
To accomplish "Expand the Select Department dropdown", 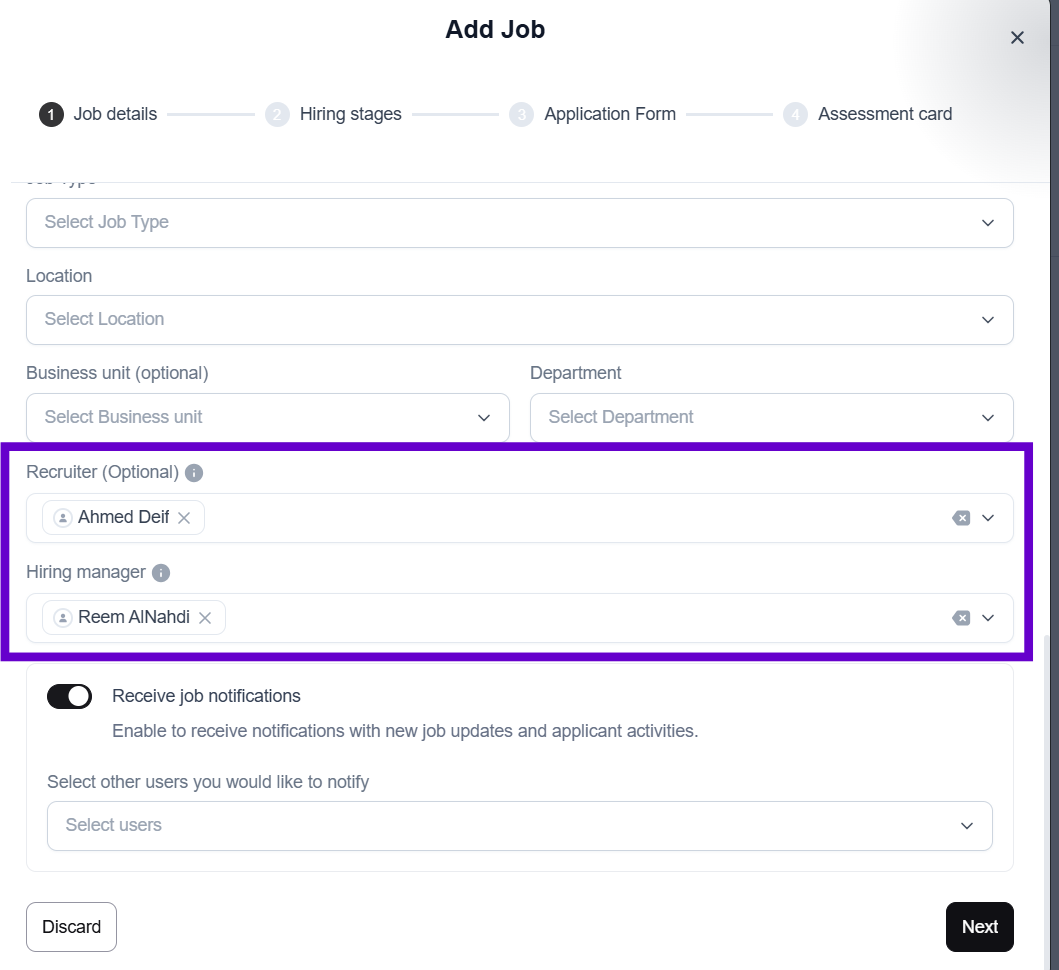I will point(771,417).
